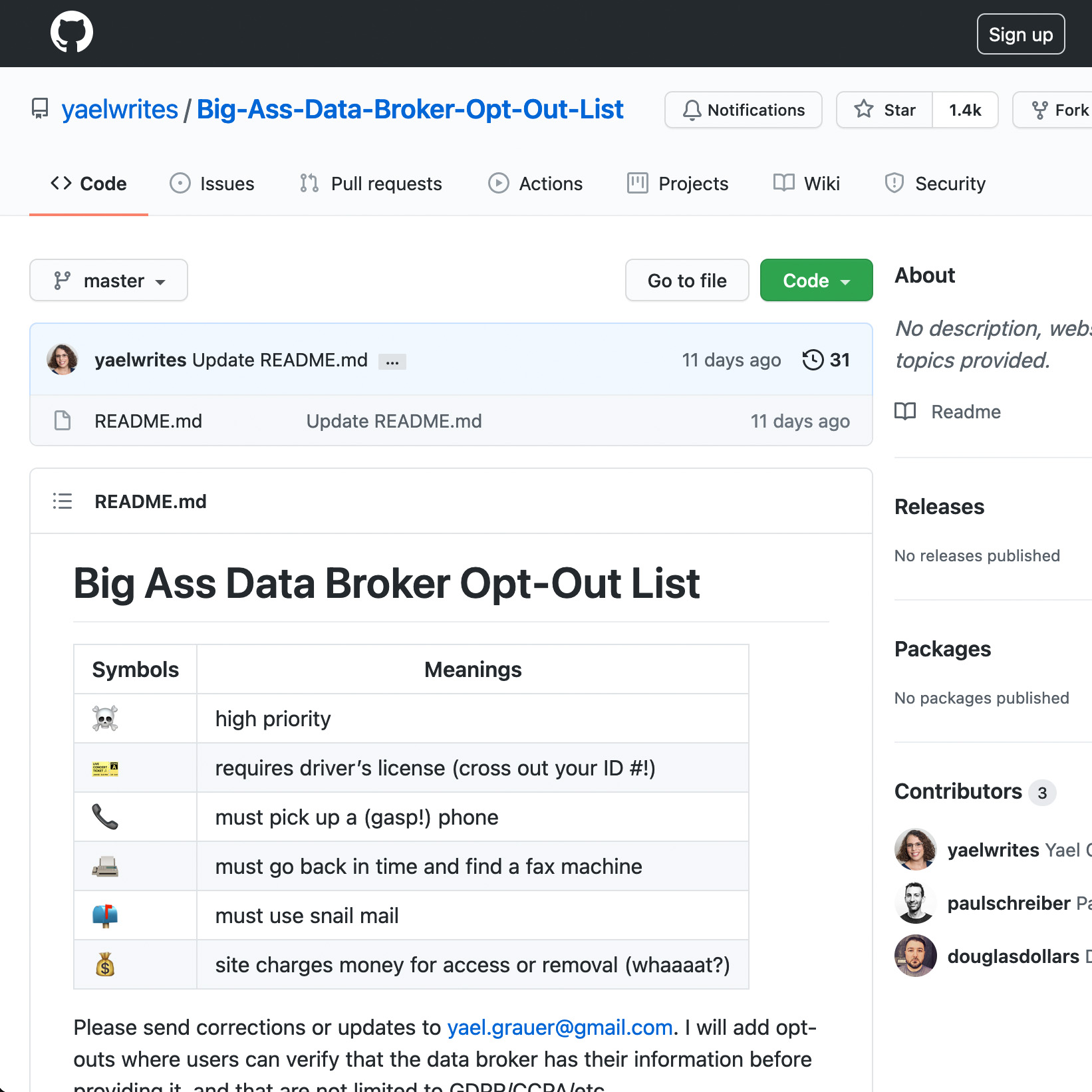Image resolution: width=1092 pixels, height=1092 pixels.
Task: Click 'No packages published' text
Action: [982, 698]
